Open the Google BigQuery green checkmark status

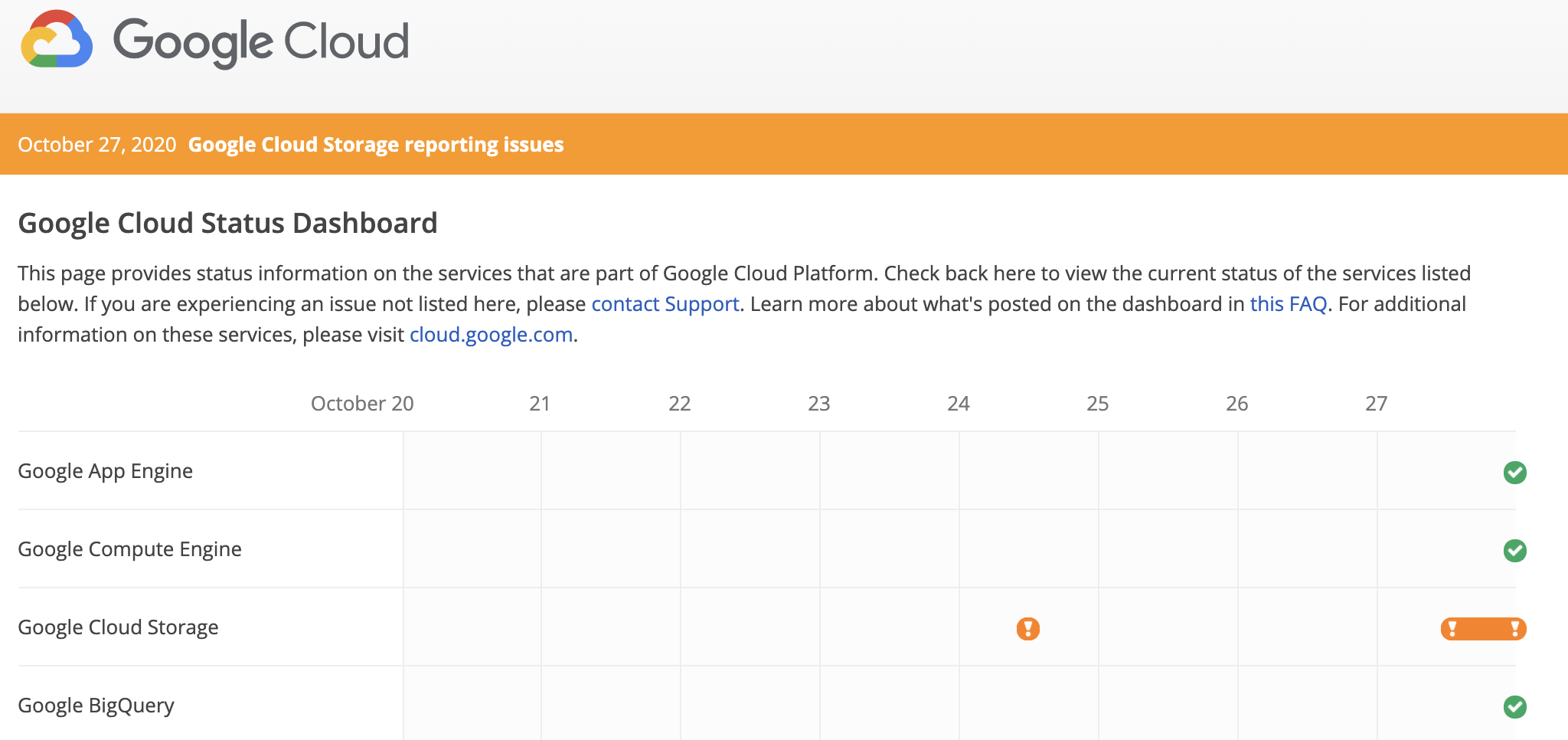1514,707
